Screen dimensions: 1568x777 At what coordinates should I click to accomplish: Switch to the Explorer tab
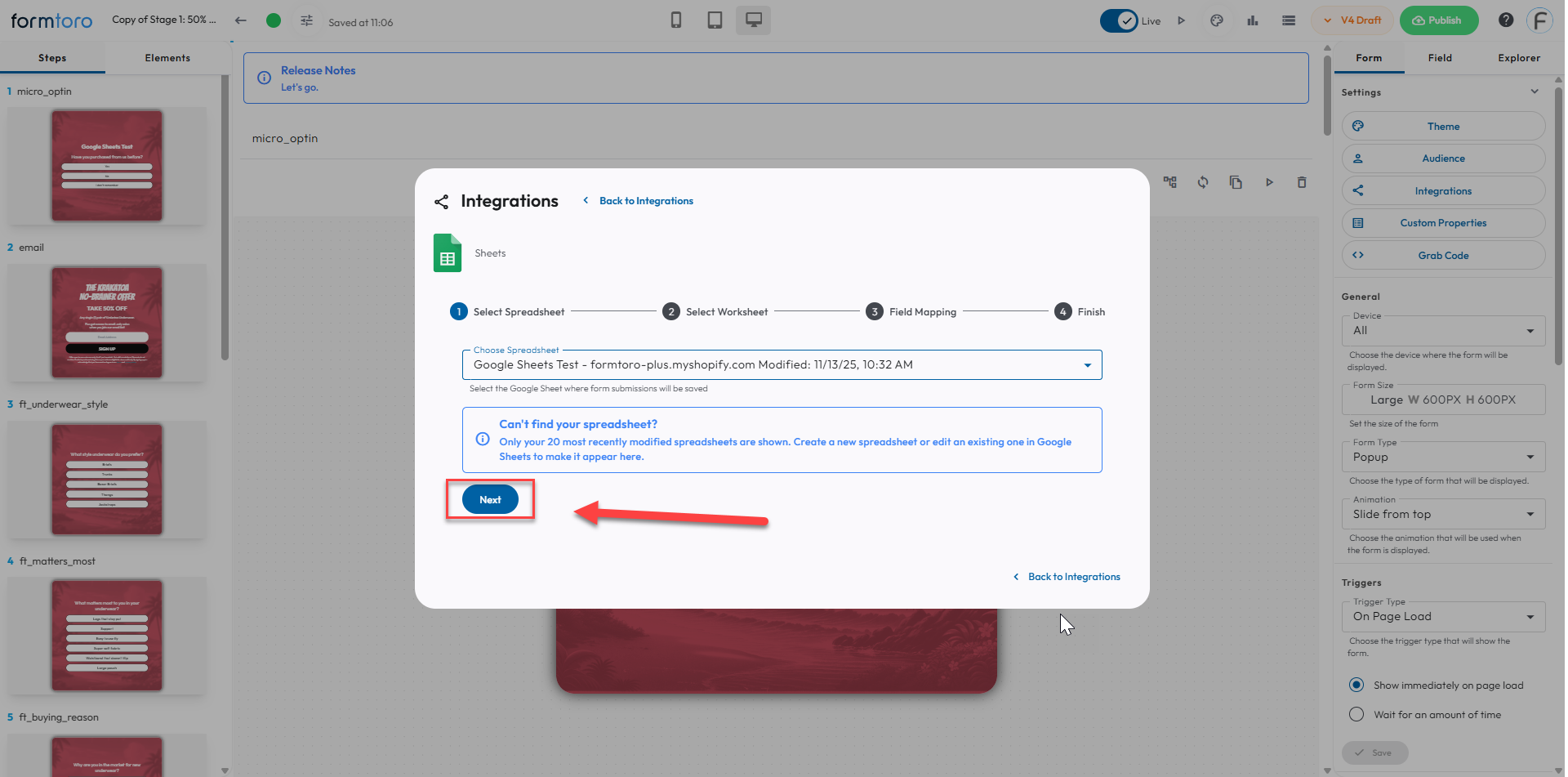(x=1519, y=58)
